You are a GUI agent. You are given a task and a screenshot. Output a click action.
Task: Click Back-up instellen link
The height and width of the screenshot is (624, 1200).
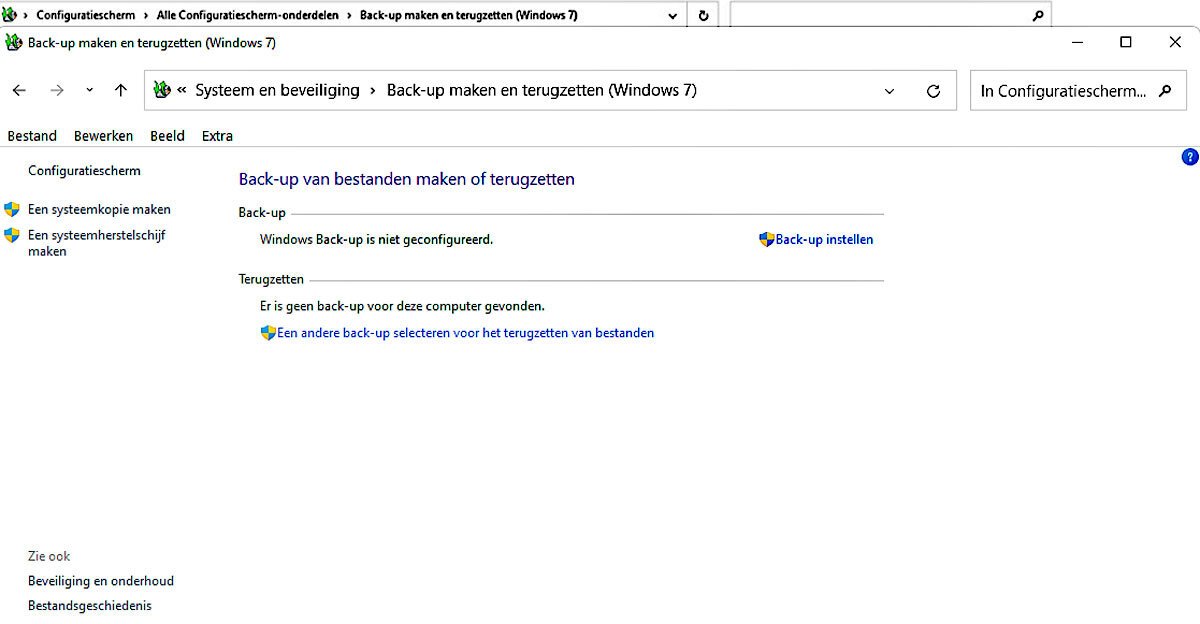coord(825,240)
